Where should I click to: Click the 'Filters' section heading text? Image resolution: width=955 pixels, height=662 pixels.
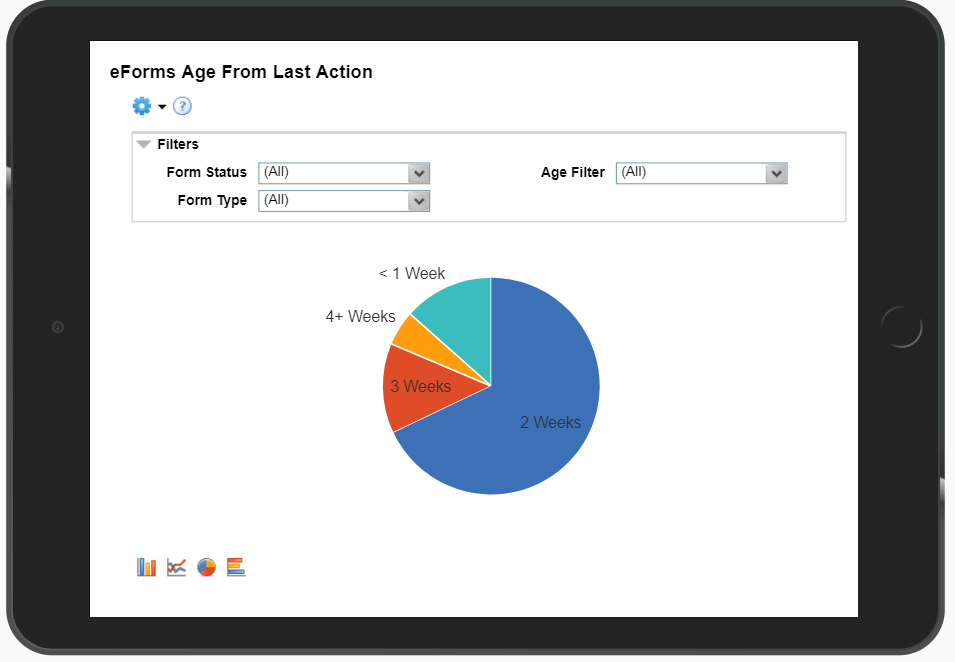point(178,145)
